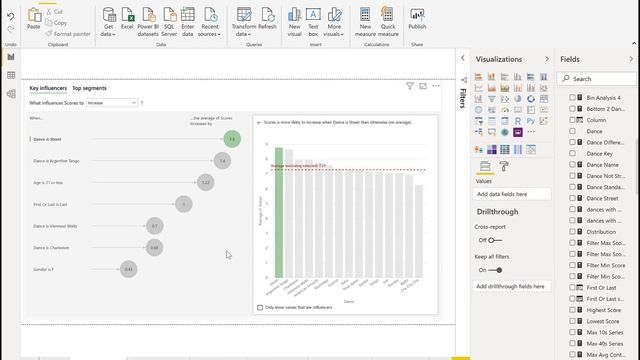Click SQL Server in ribbon

click(169, 22)
